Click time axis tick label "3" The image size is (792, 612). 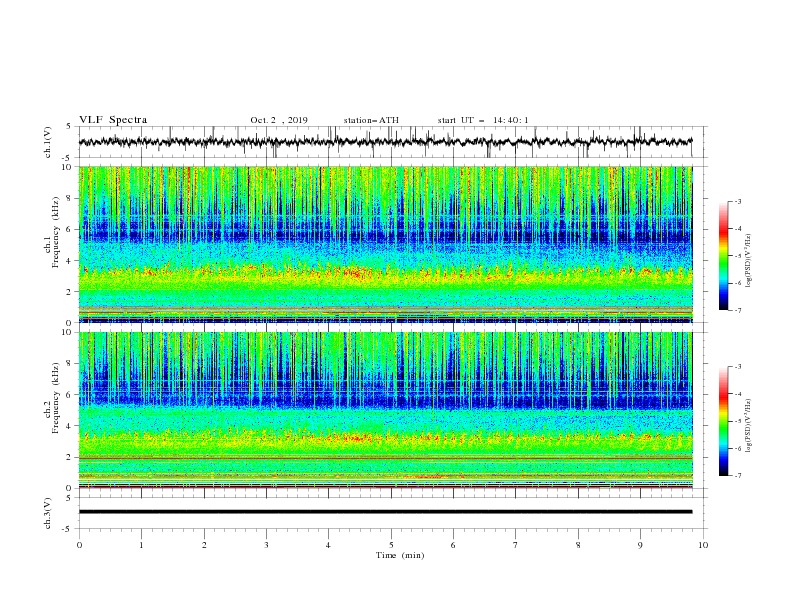(x=266, y=545)
